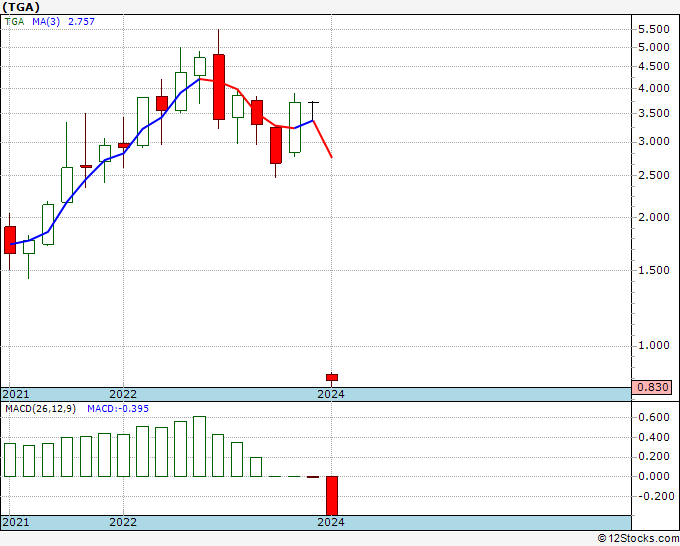This screenshot has width=680, height=546.
Task: Click the 1.500 price axis label
Action: tap(654, 270)
